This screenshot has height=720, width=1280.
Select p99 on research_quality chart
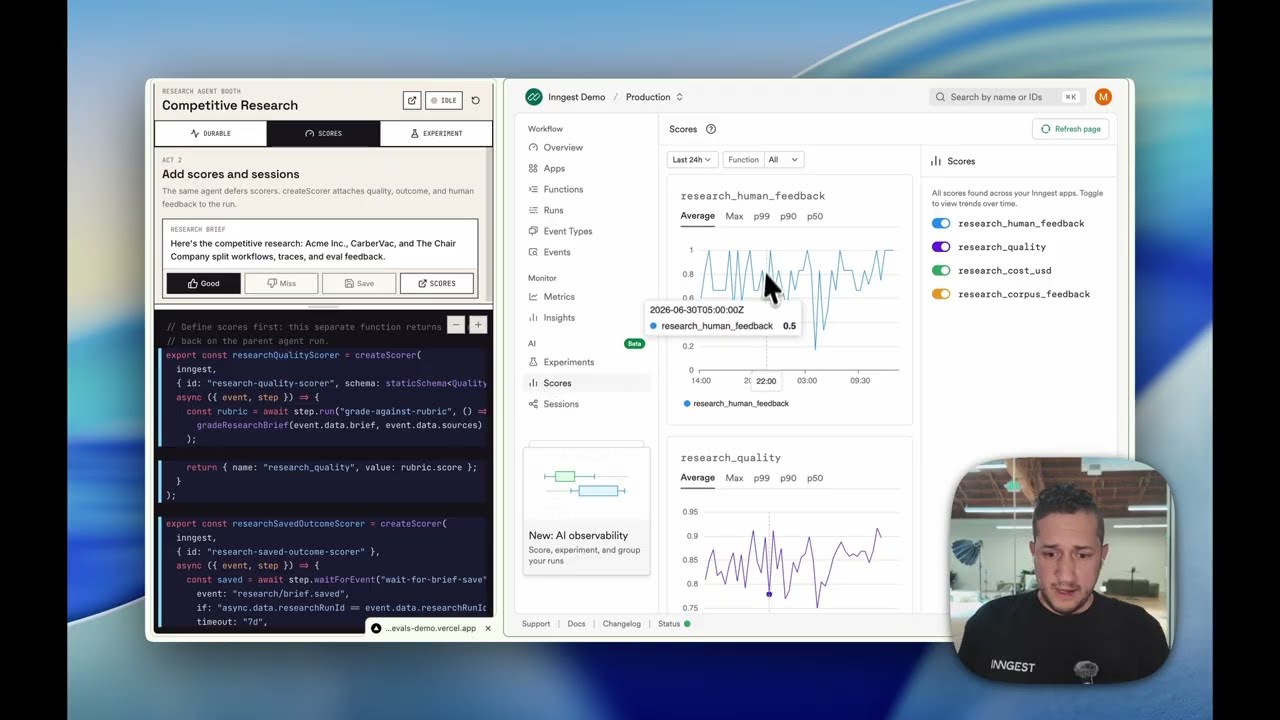pos(761,478)
